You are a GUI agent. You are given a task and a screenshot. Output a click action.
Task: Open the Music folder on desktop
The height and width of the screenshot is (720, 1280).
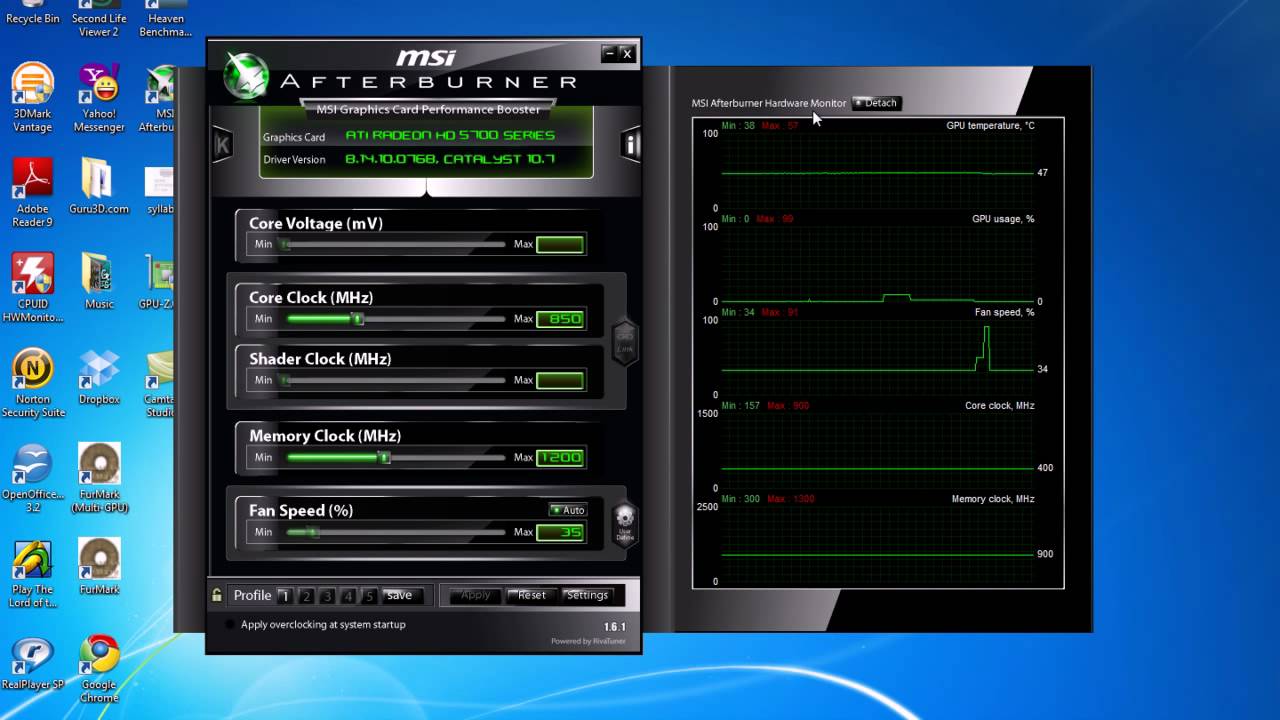click(x=99, y=281)
